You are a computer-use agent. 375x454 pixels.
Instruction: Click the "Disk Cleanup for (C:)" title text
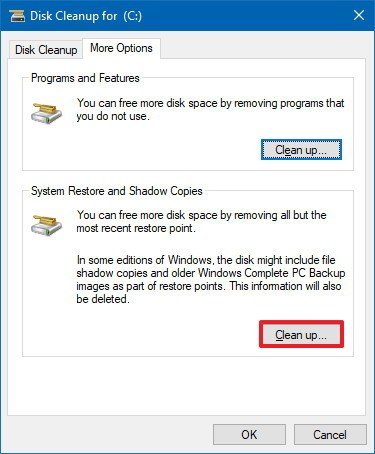coord(86,16)
